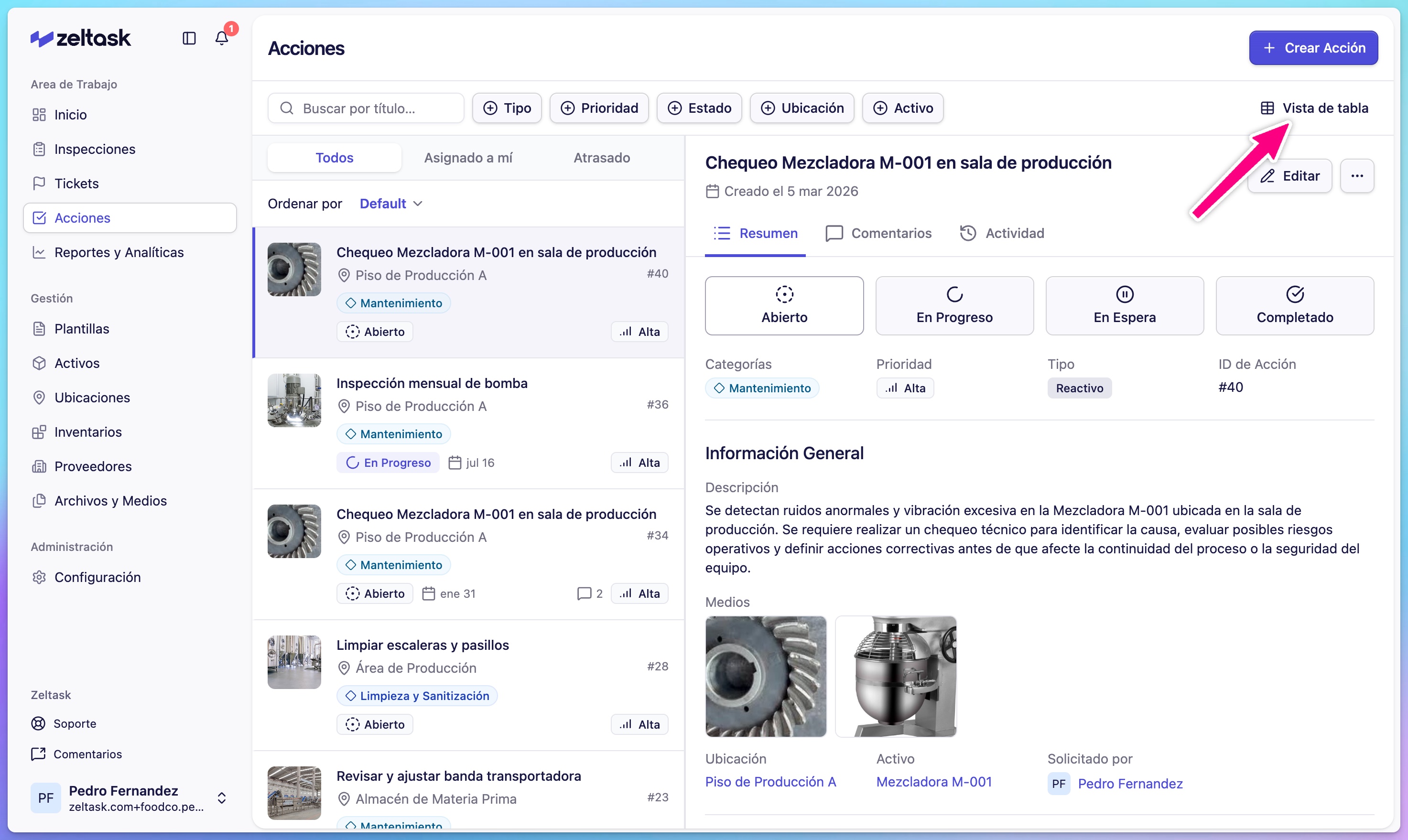Click the ene 31 date on action #34
Screen dimensions: 1408x840
pos(449,594)
